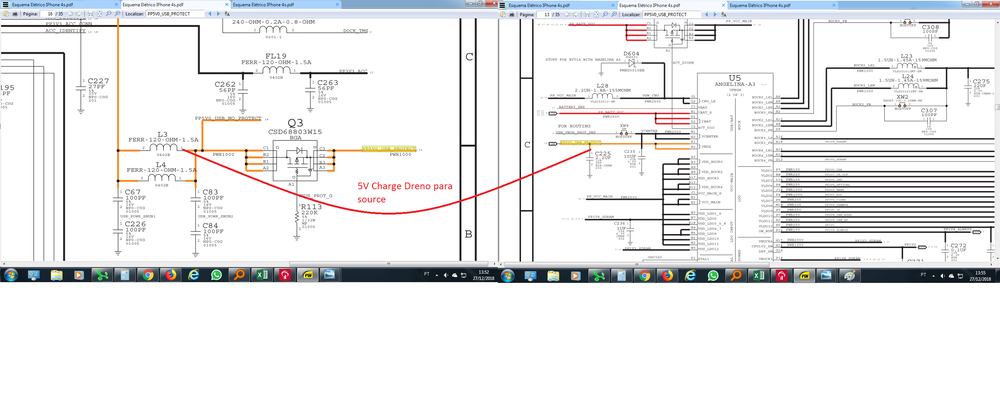Open Firefox from the left taskbar
The image size is (1000, 410).
pyautogui.click(x=170, y=274)
